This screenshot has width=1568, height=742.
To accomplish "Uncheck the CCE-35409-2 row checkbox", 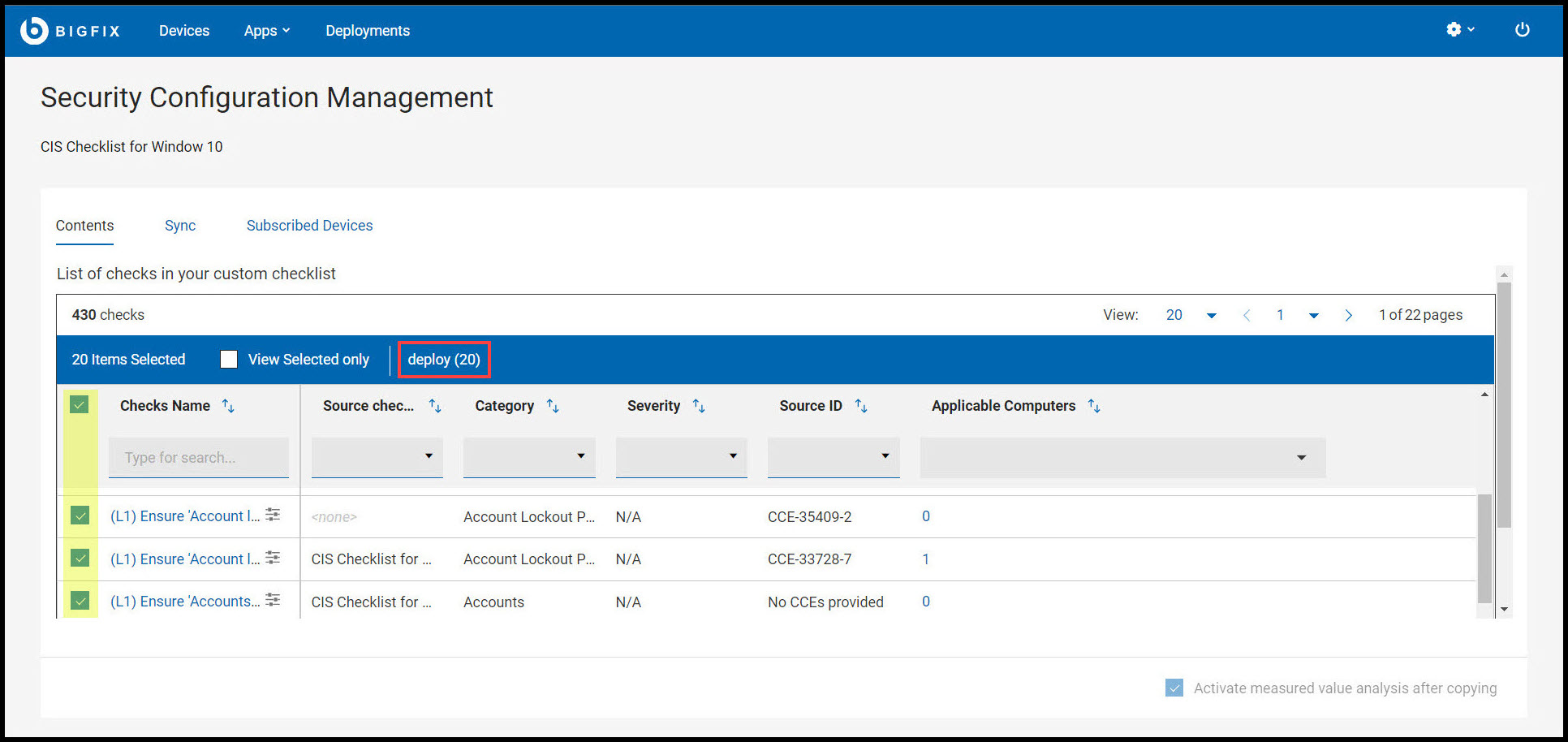I will pyautogui.click(x=80, y=516).
